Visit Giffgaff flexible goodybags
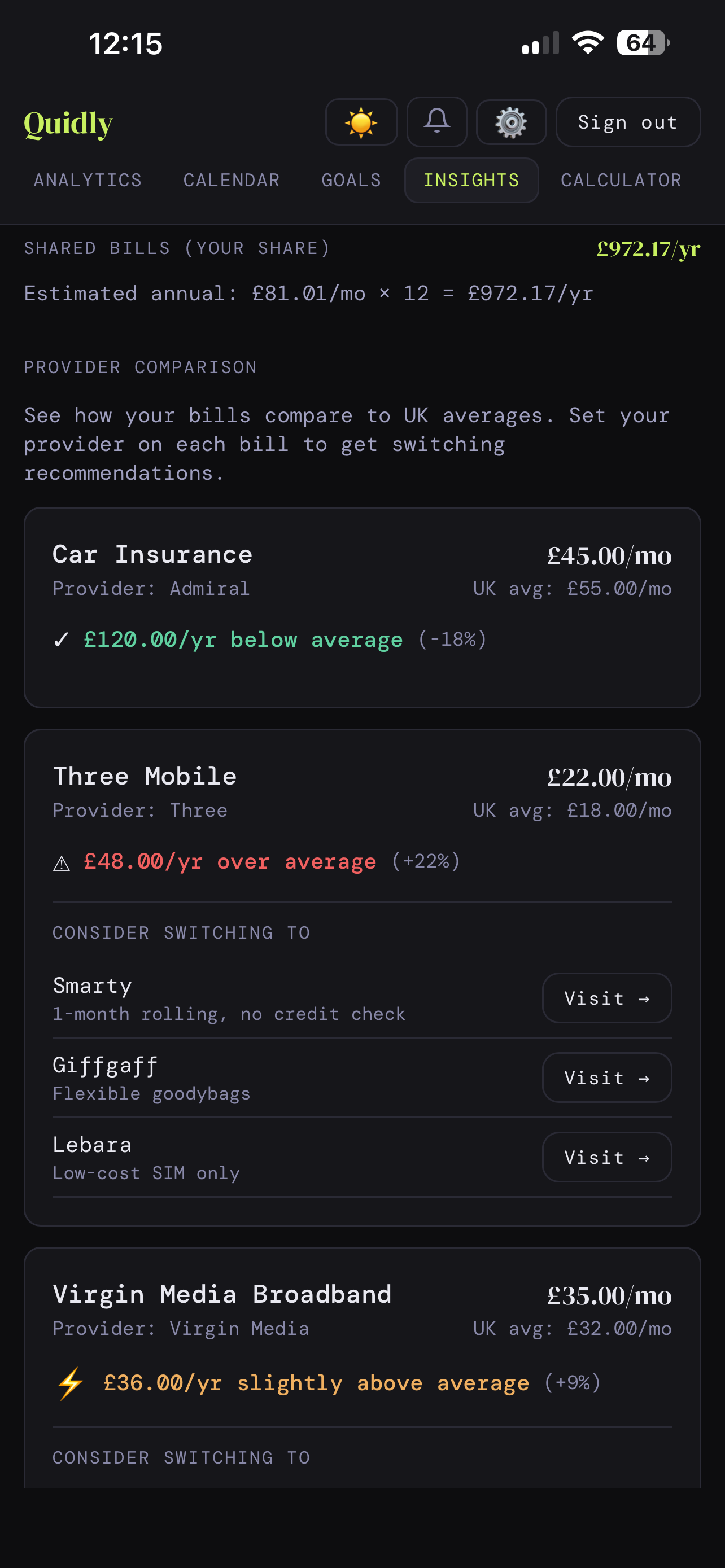Screen dimensions: 725x1568 click(606, 1078)
